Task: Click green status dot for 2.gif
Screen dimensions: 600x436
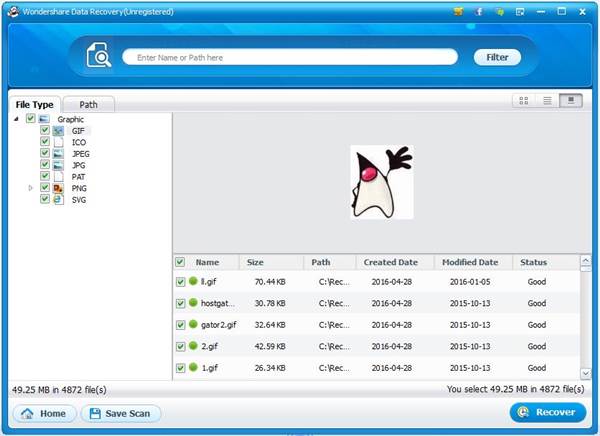Action: (193, 346)
